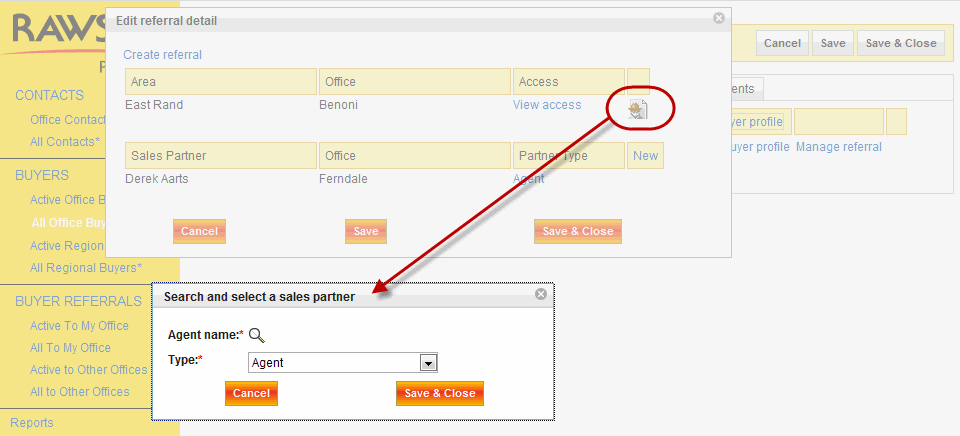Open All Regional Buyers in sidebar
Screen dimensions: 960x436
[x=86, y=268]
